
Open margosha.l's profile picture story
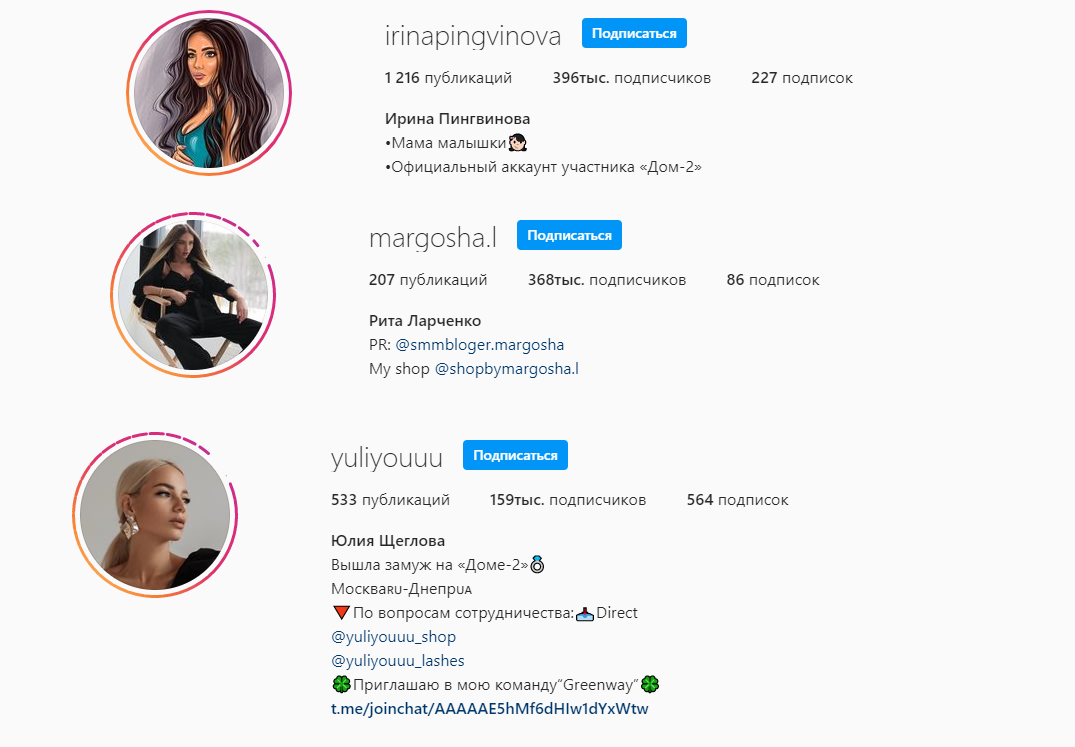tap(193, 295)
